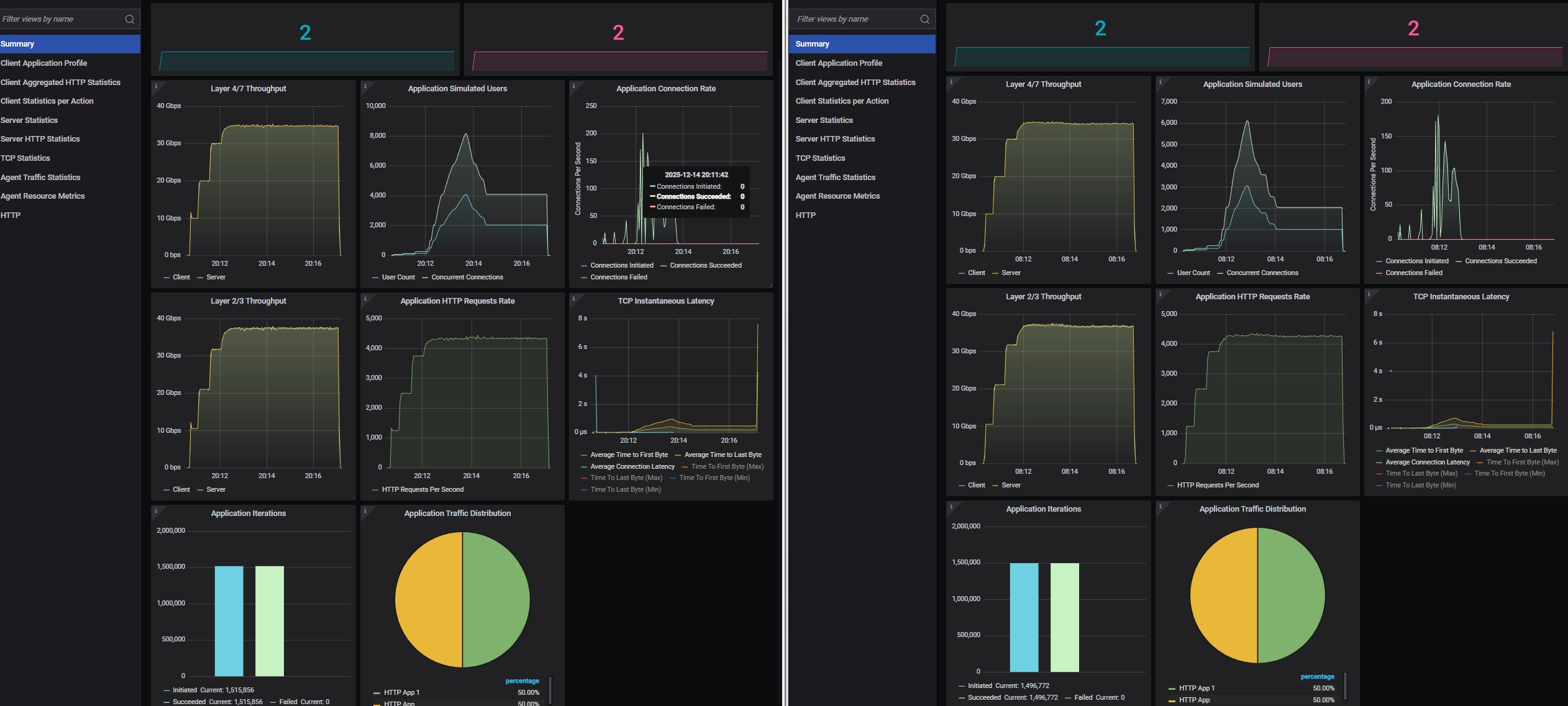The height and width of the screenshot is (706, 1568).
Task: Click search icon in right dashboard filter box
Action: (924, 19)
